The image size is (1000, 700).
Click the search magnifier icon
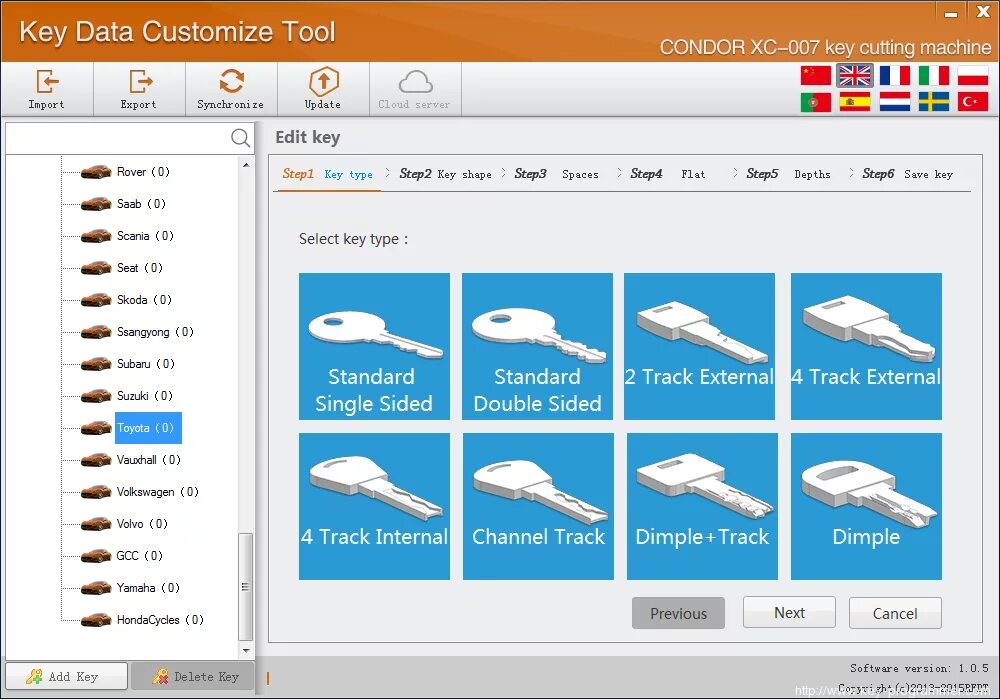240,139
